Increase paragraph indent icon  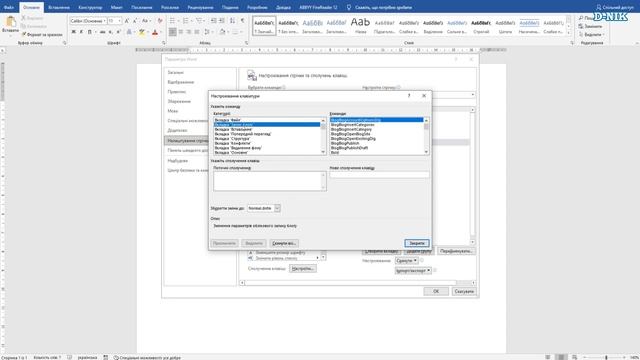point(222,21)
